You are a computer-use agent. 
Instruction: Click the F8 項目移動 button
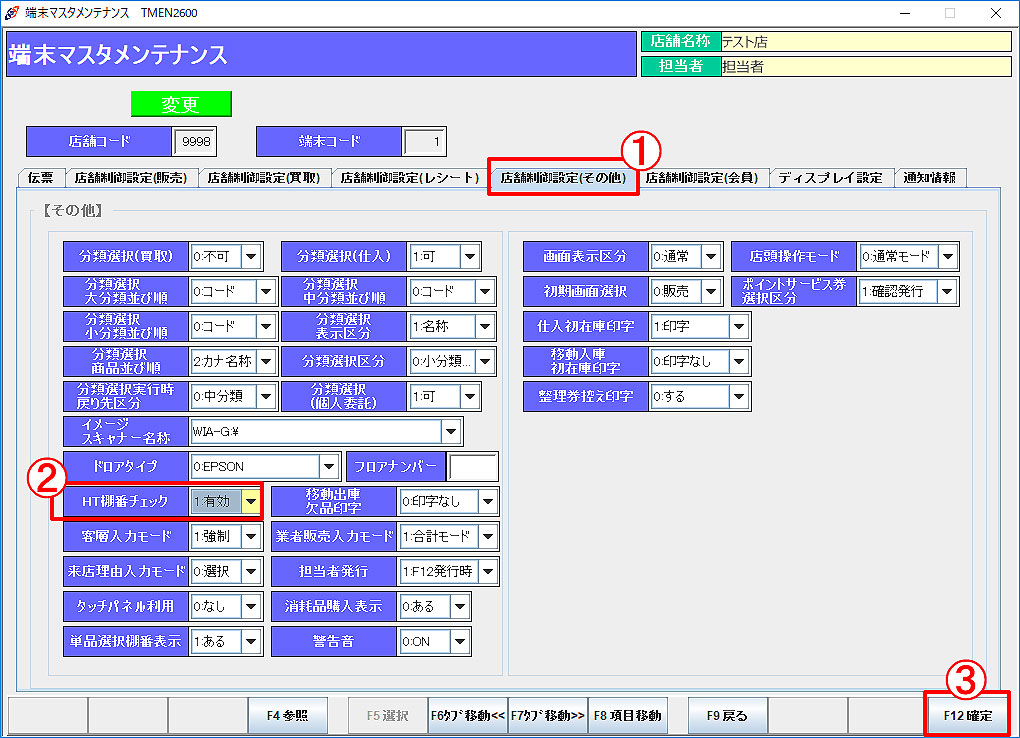(x=627, y=716)
